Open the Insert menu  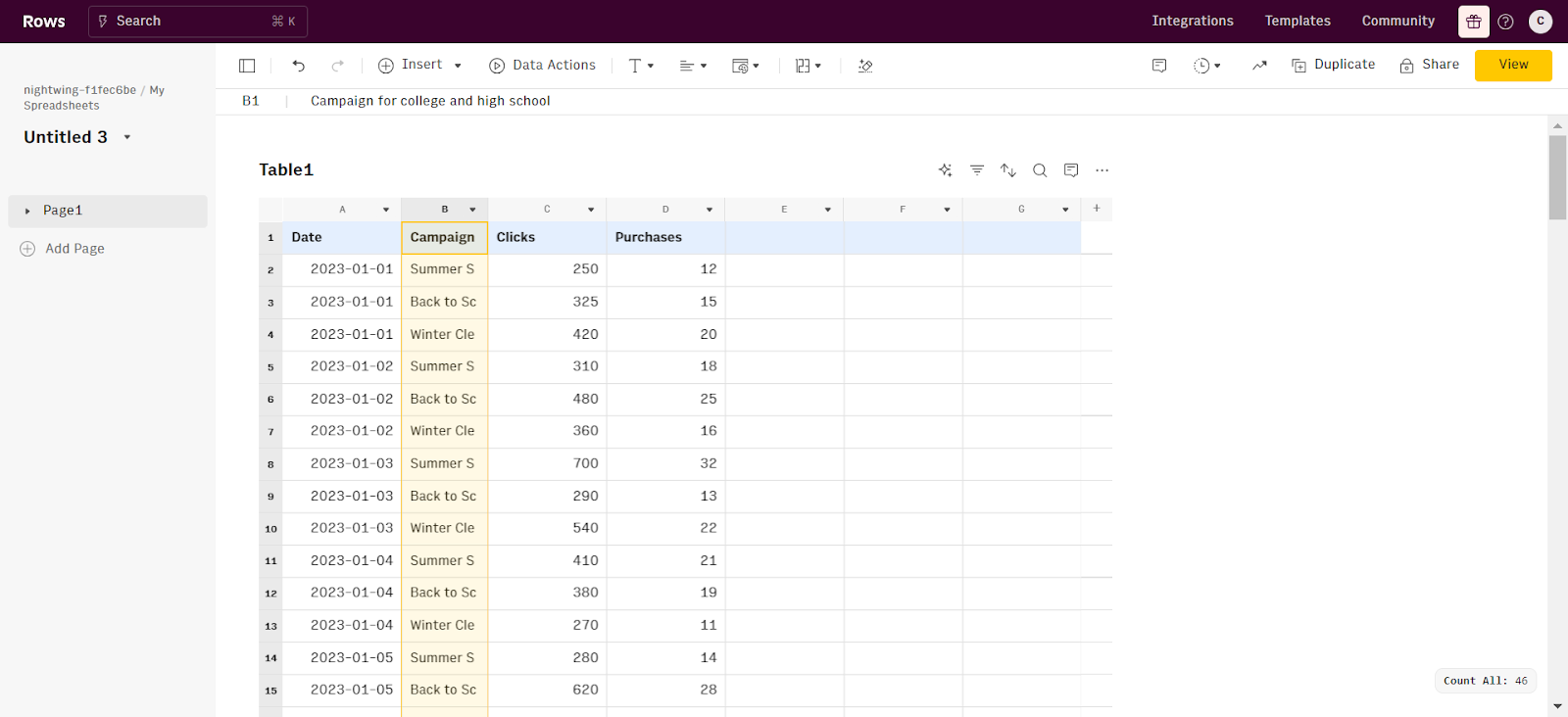click(x=419, y=65)
